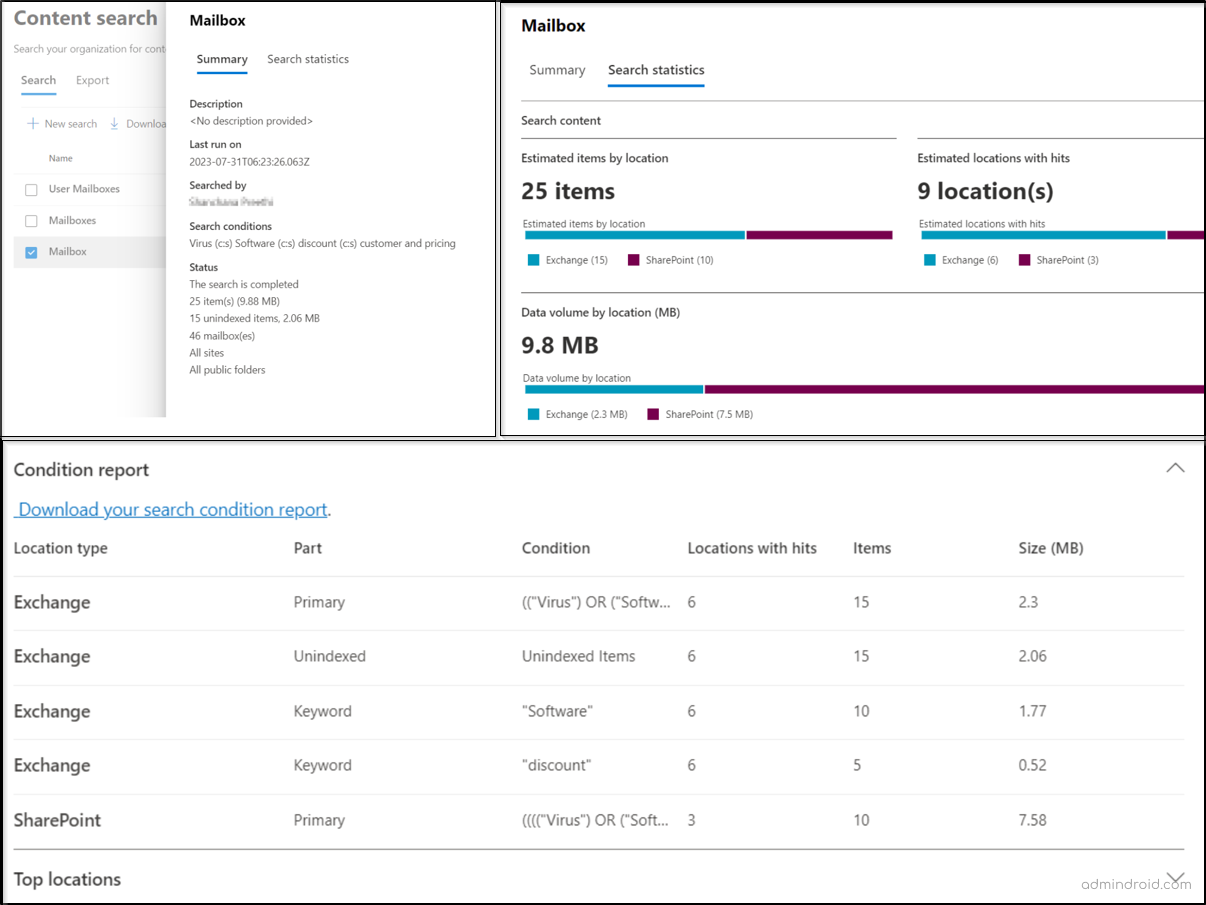Check the Mailboxes checkbox
1206x905 pixels.
coord(31,220)
